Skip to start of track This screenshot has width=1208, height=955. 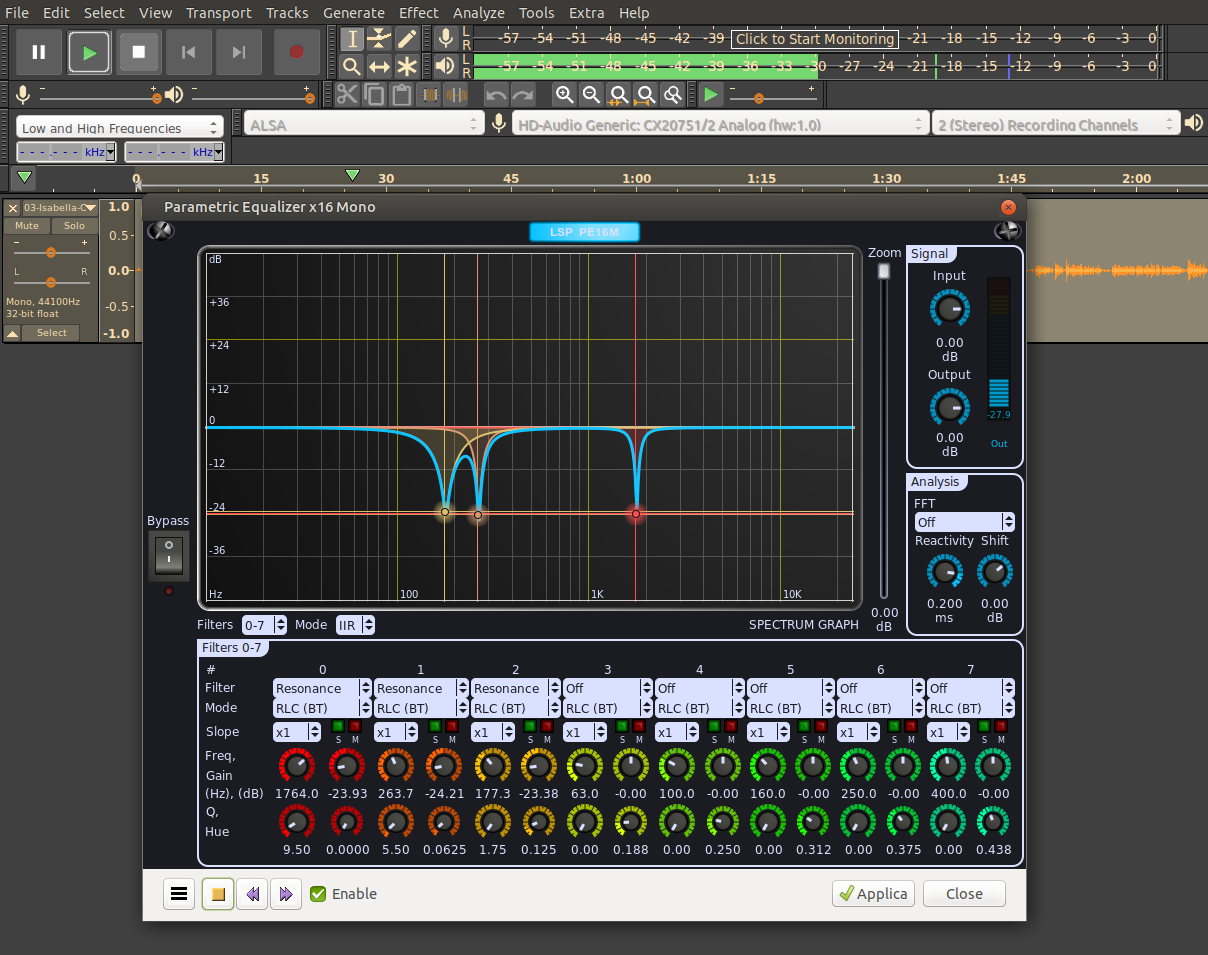click(188, 52)
